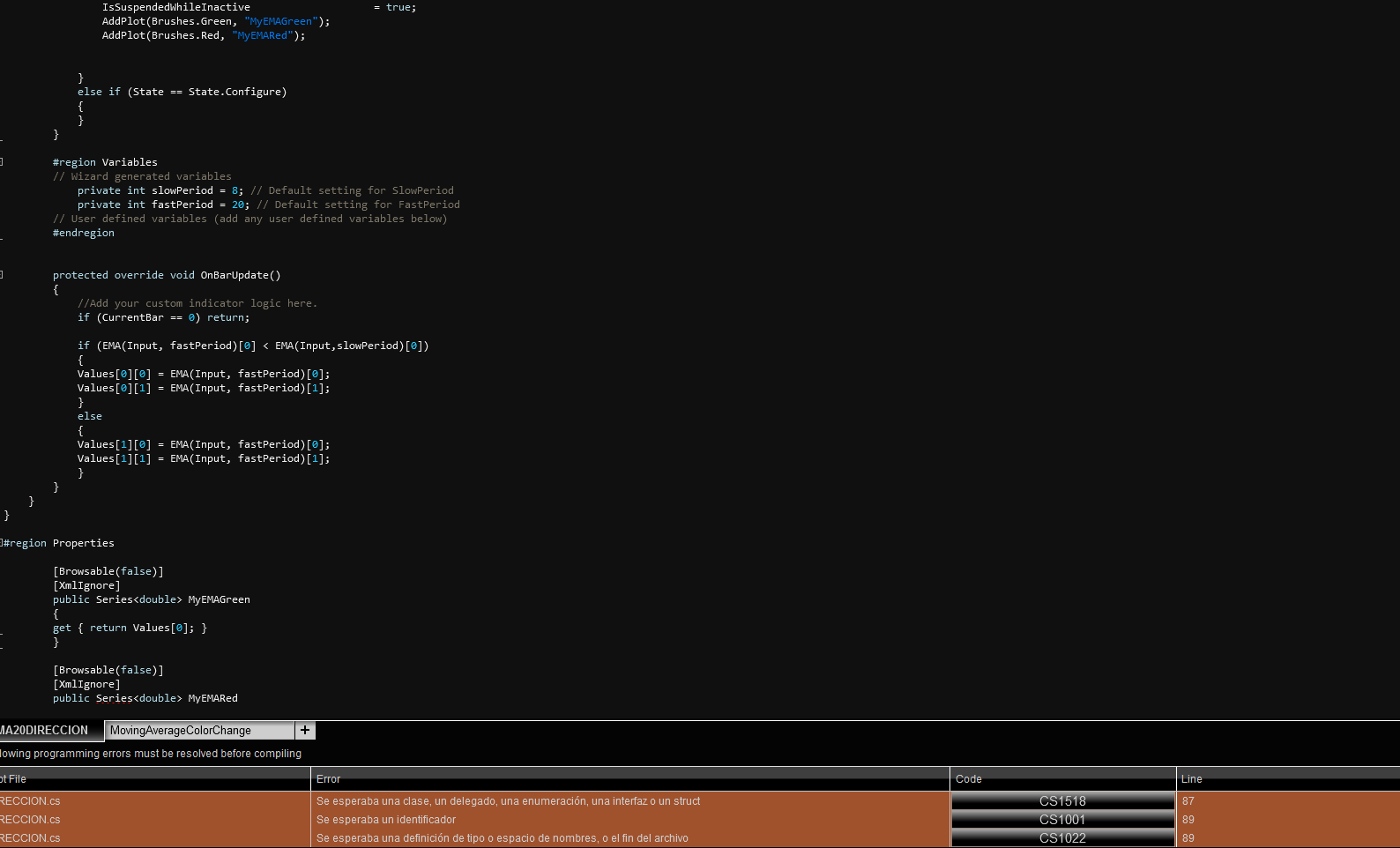Click the 'get { return Values[0]; }' line

[130, 628]
